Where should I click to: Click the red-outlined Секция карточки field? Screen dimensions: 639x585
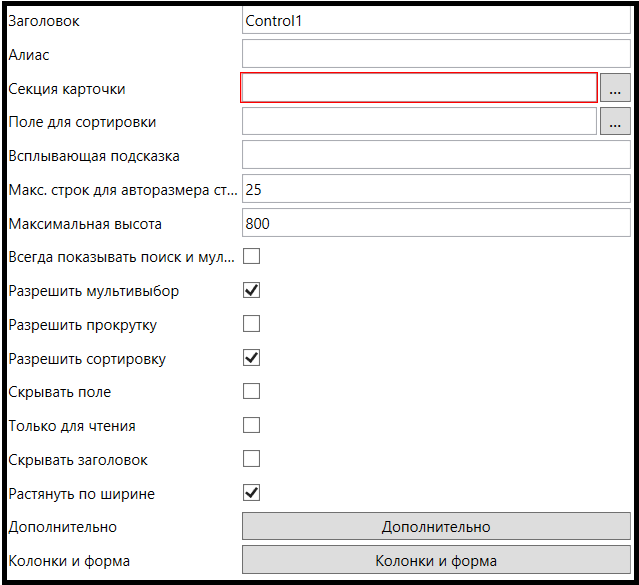tap(419, 88)
